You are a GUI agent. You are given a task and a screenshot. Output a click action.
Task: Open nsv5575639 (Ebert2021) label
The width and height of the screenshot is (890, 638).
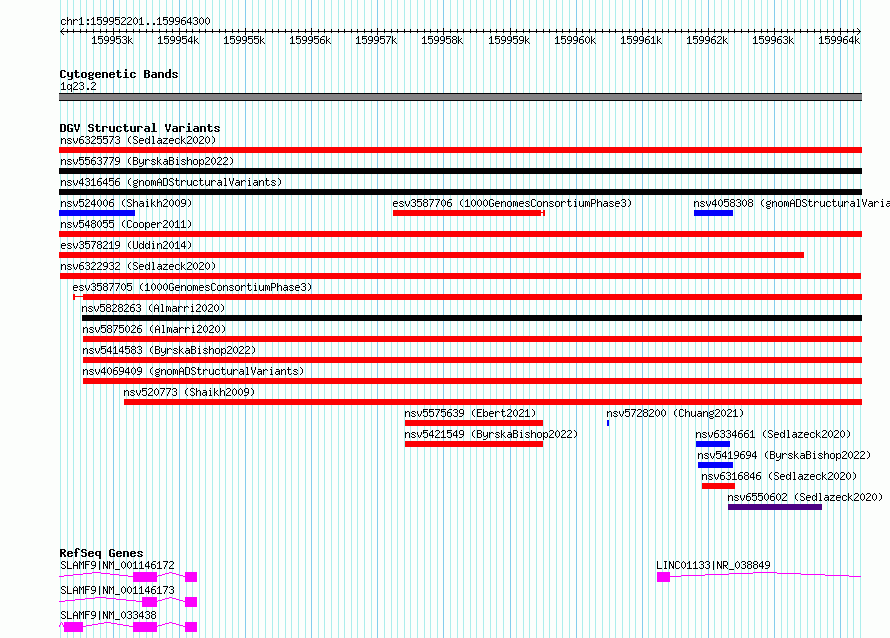pyautogui.click(x=470, y=413)
